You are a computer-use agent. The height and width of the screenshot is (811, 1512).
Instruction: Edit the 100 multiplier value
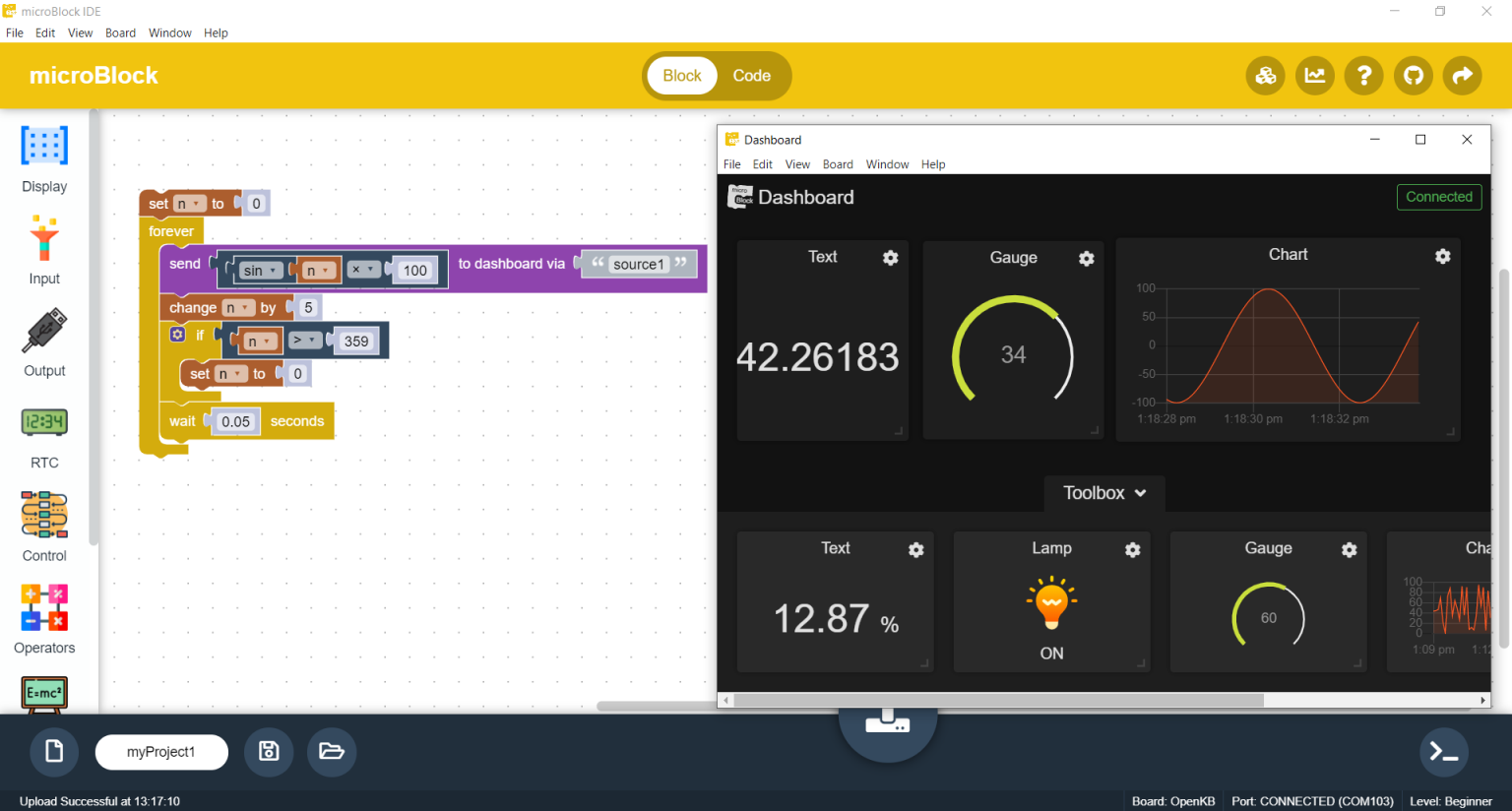pyautogui.click(x=415, y=271)
